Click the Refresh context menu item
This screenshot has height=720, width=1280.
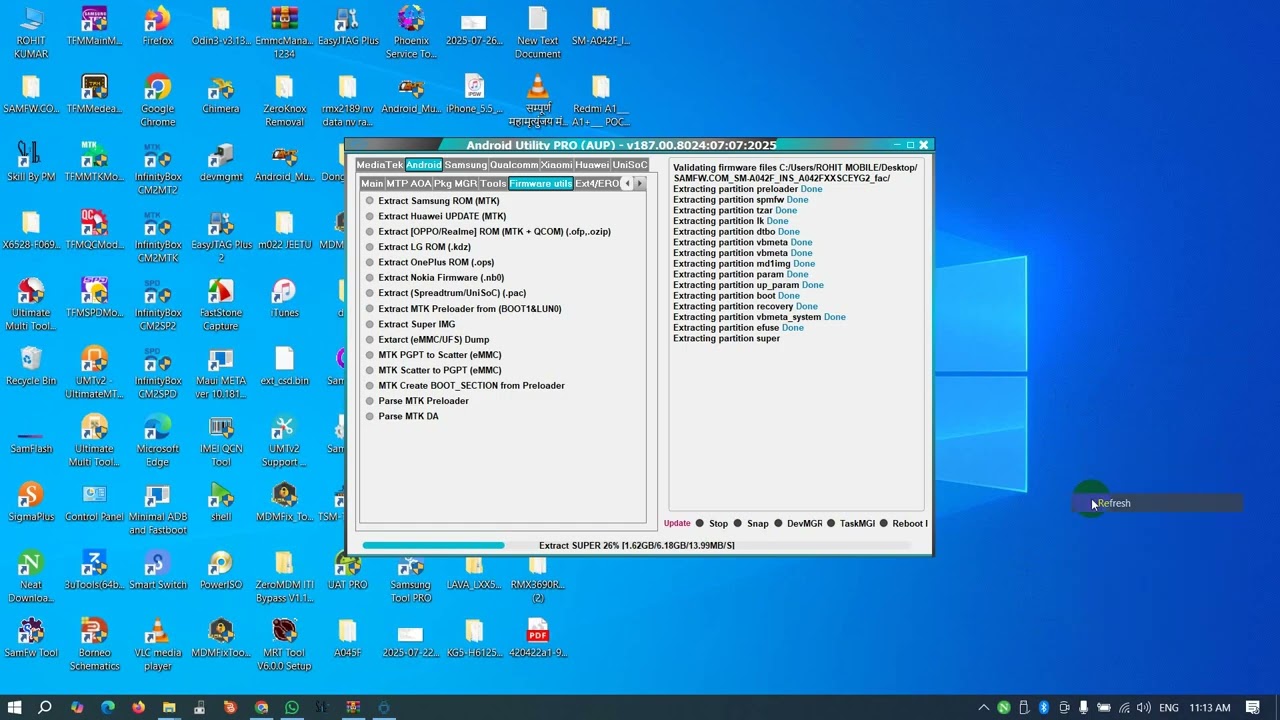(1157, 504)
